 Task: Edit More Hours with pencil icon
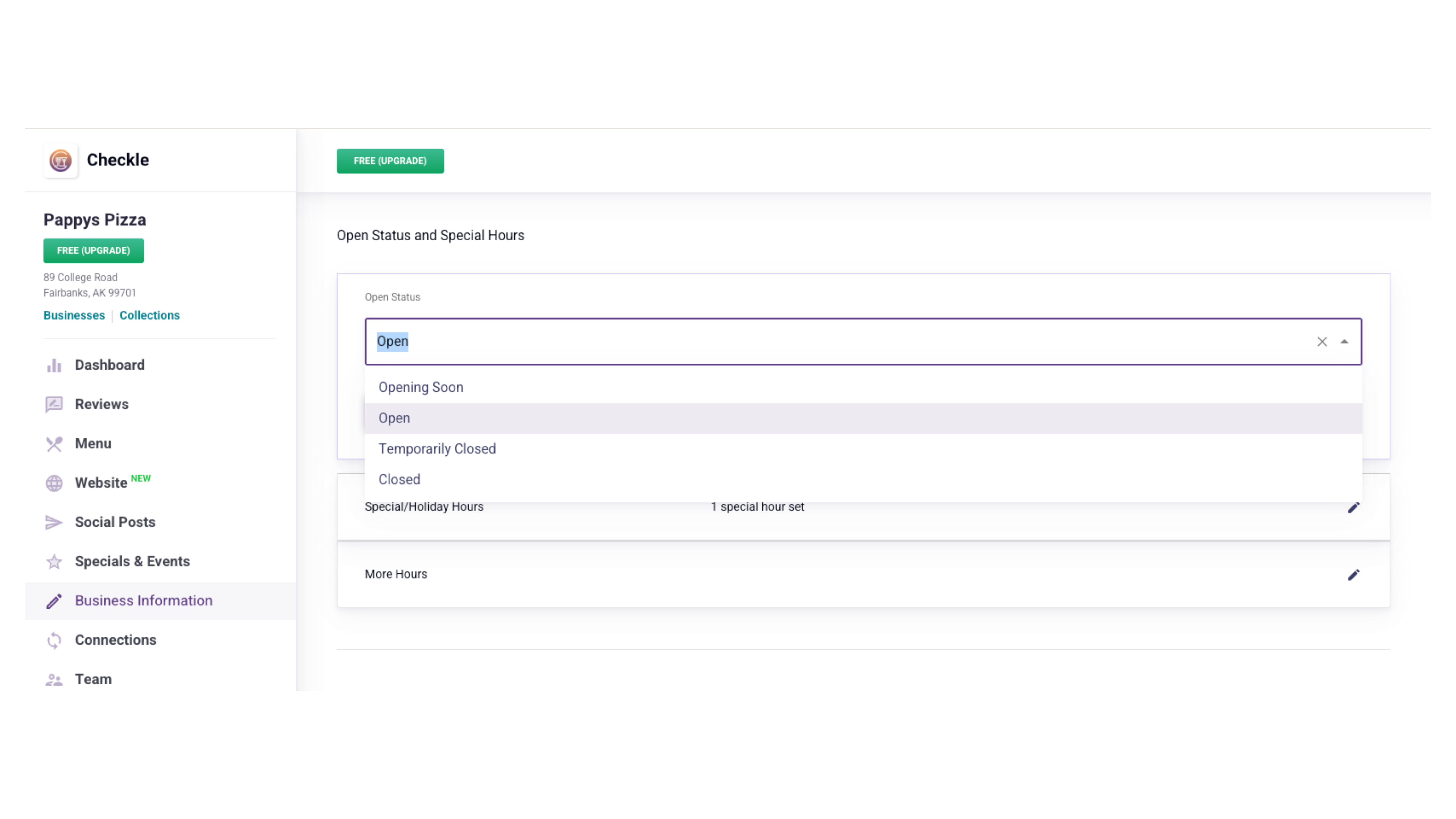coord(1353,575)
